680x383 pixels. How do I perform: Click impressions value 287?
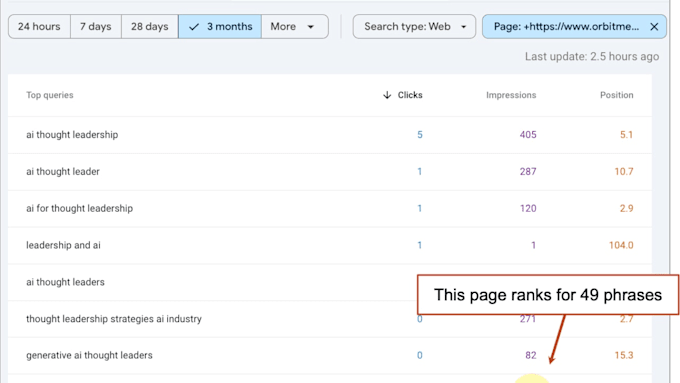click(x=528, y=171)
